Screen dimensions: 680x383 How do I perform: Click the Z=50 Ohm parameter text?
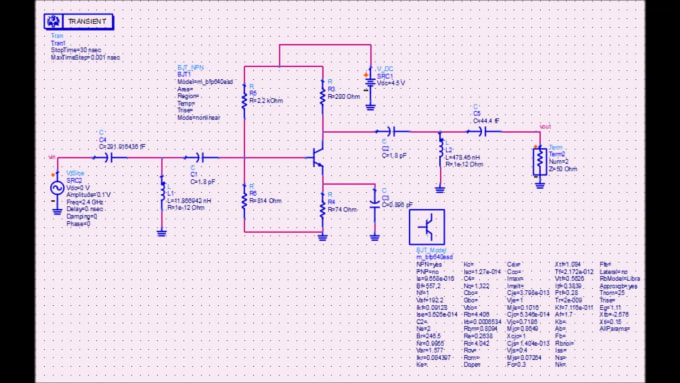tap(563, 169)
